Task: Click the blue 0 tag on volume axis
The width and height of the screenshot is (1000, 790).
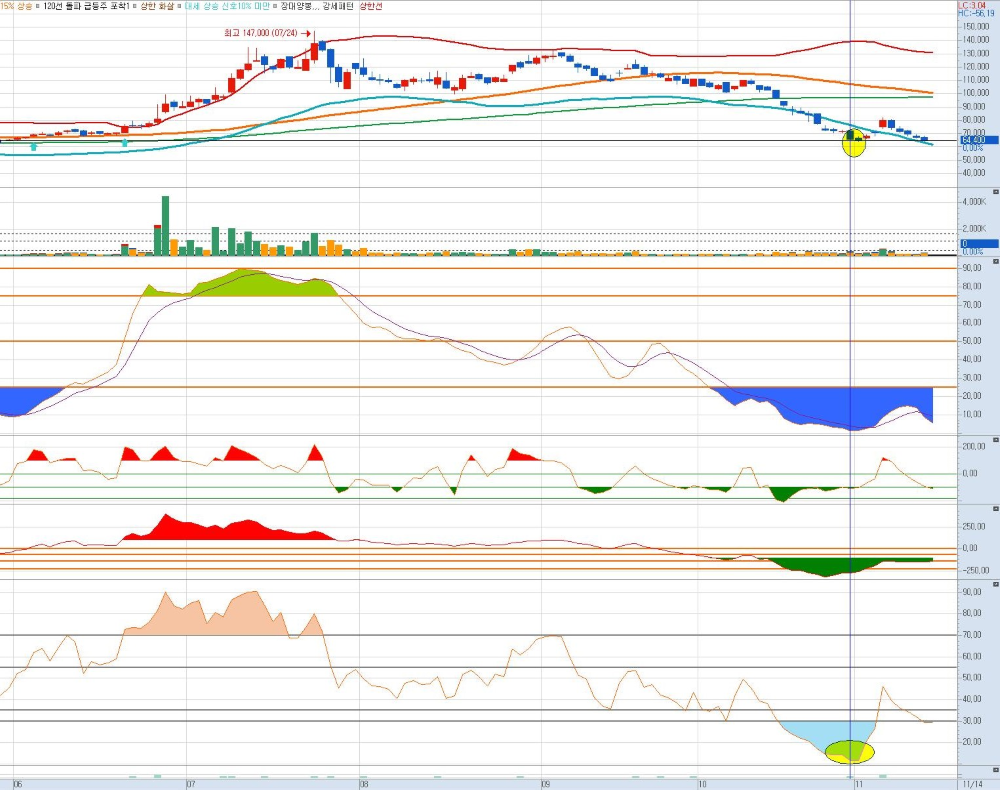Action: point(979,244)
